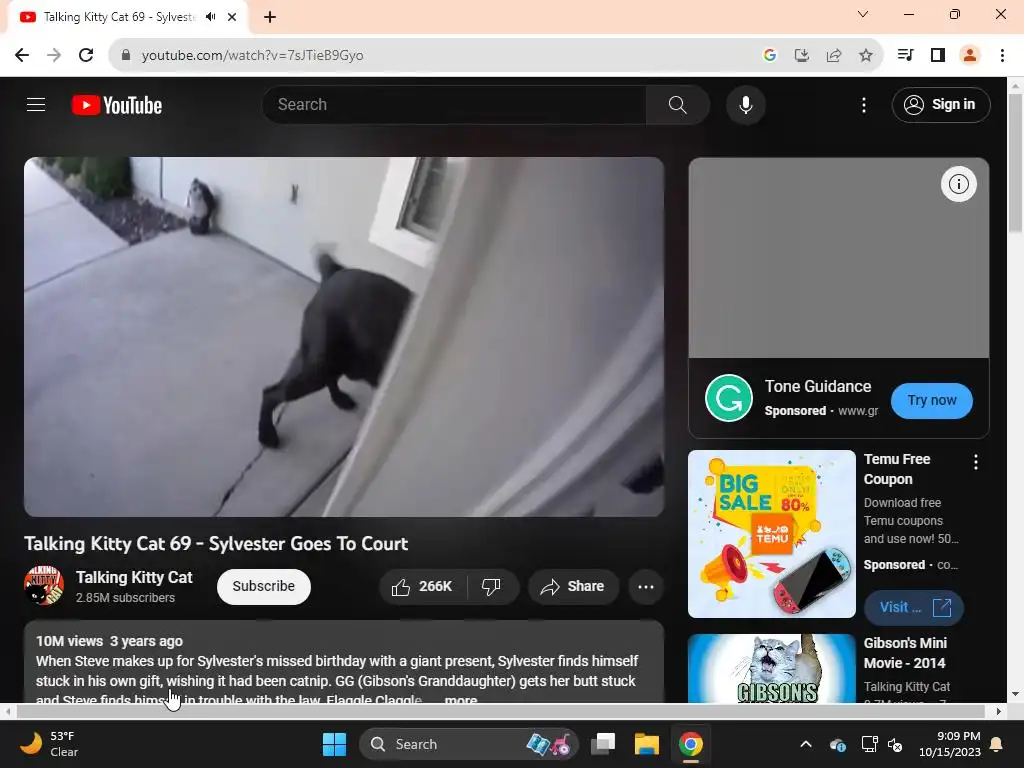The image size is (1024, 768).
Task: Focus the YouTube search input field
Action: click(x=455, y=104)
